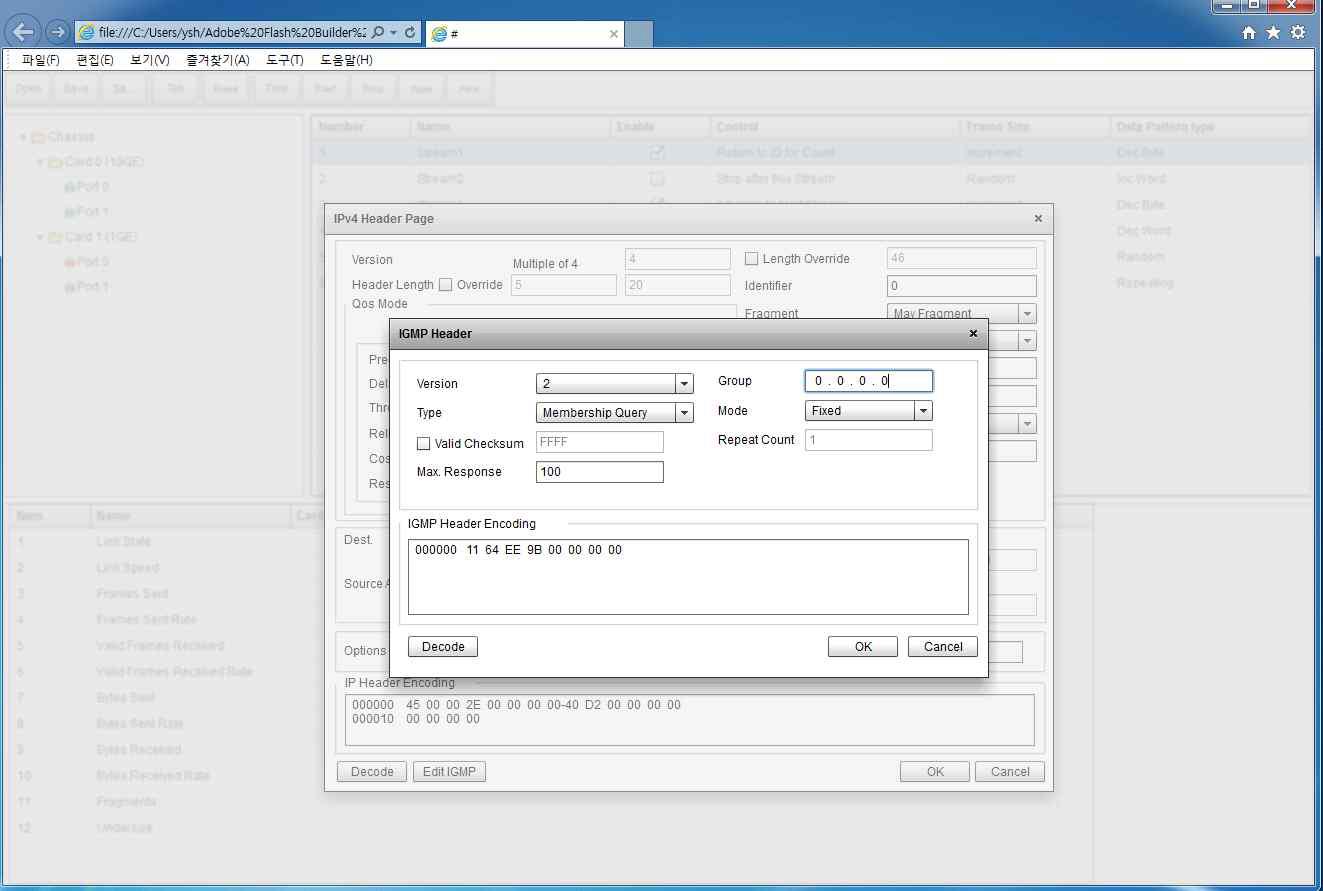Toggle the Header Length Override checkbox

[x=445, y=285]
